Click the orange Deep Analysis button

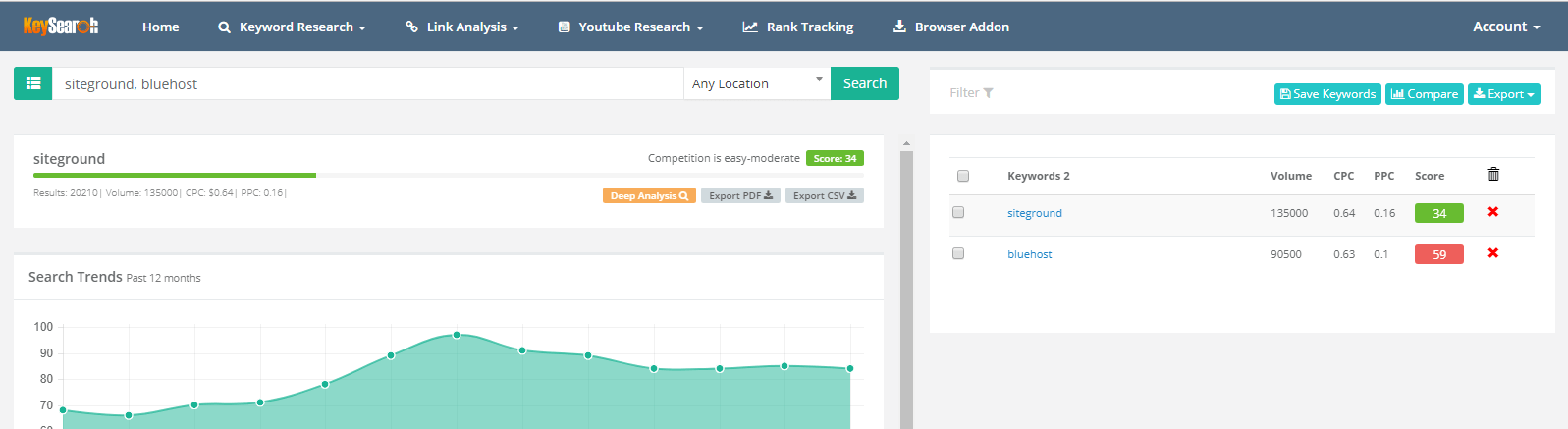649,195
